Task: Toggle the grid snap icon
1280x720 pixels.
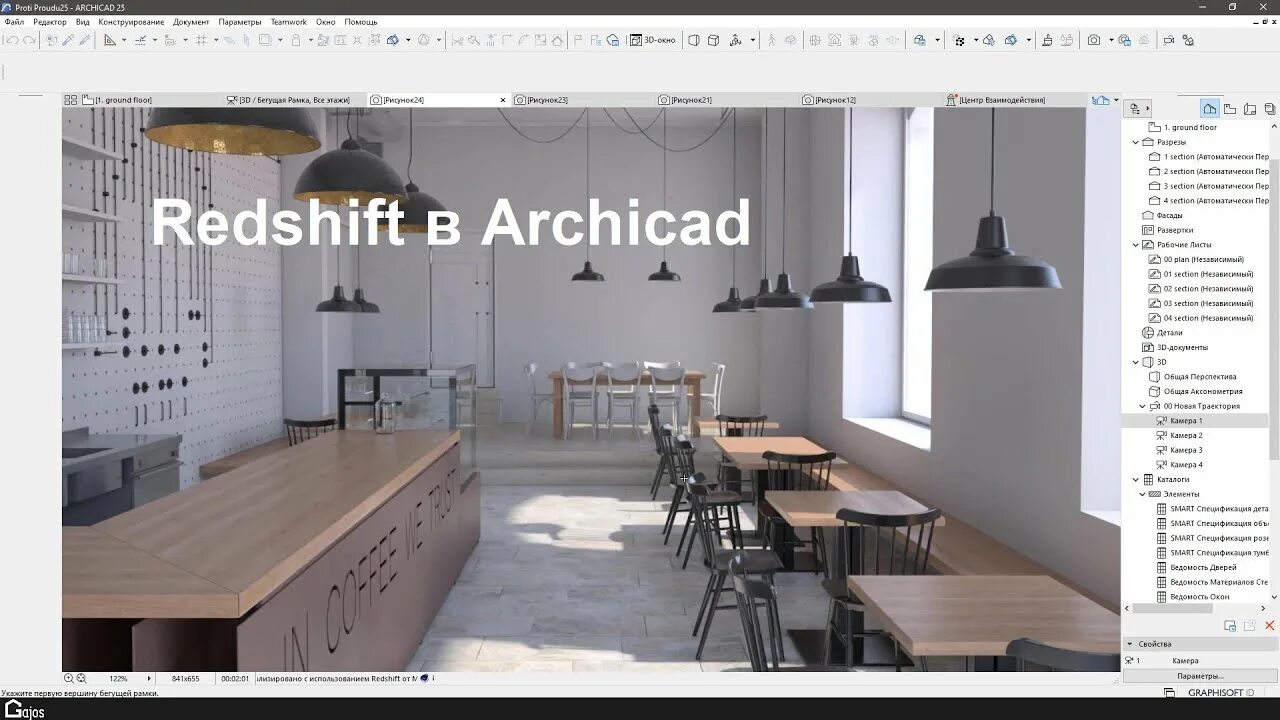Action: point(201,40)
